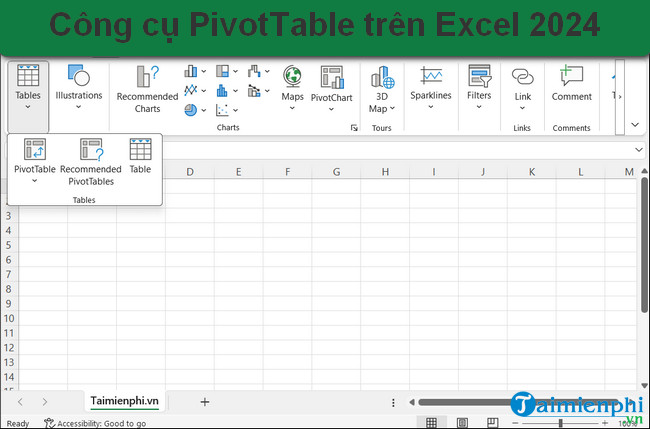This screenshot has height=429, width=650.
Task: Open the Filters group
Action: pyautogui.click(x=479, y=88)
